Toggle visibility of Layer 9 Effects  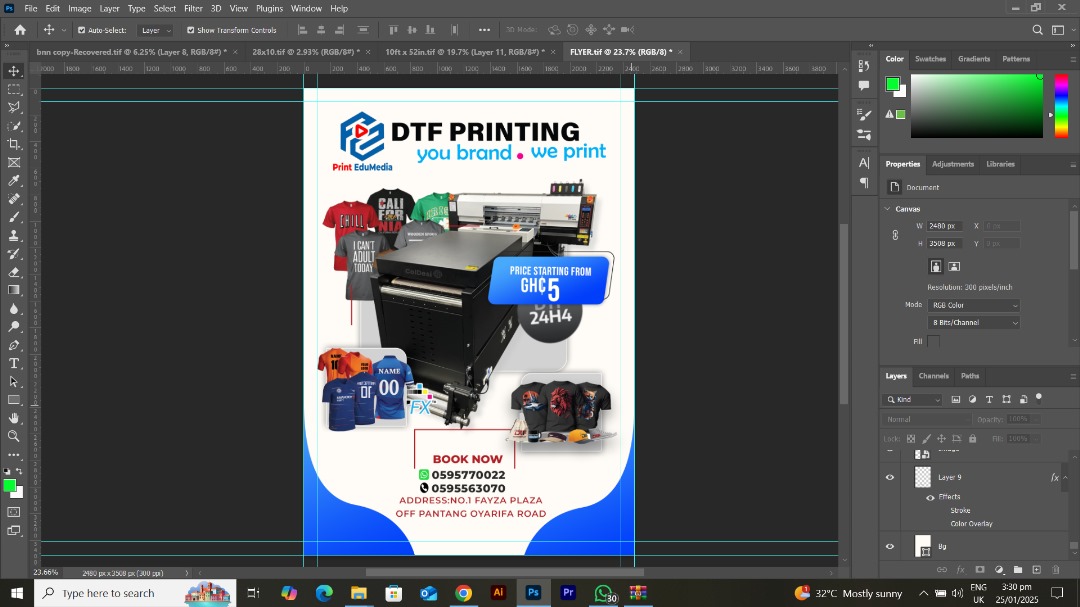pyautogui.click(x=930, y=497)
